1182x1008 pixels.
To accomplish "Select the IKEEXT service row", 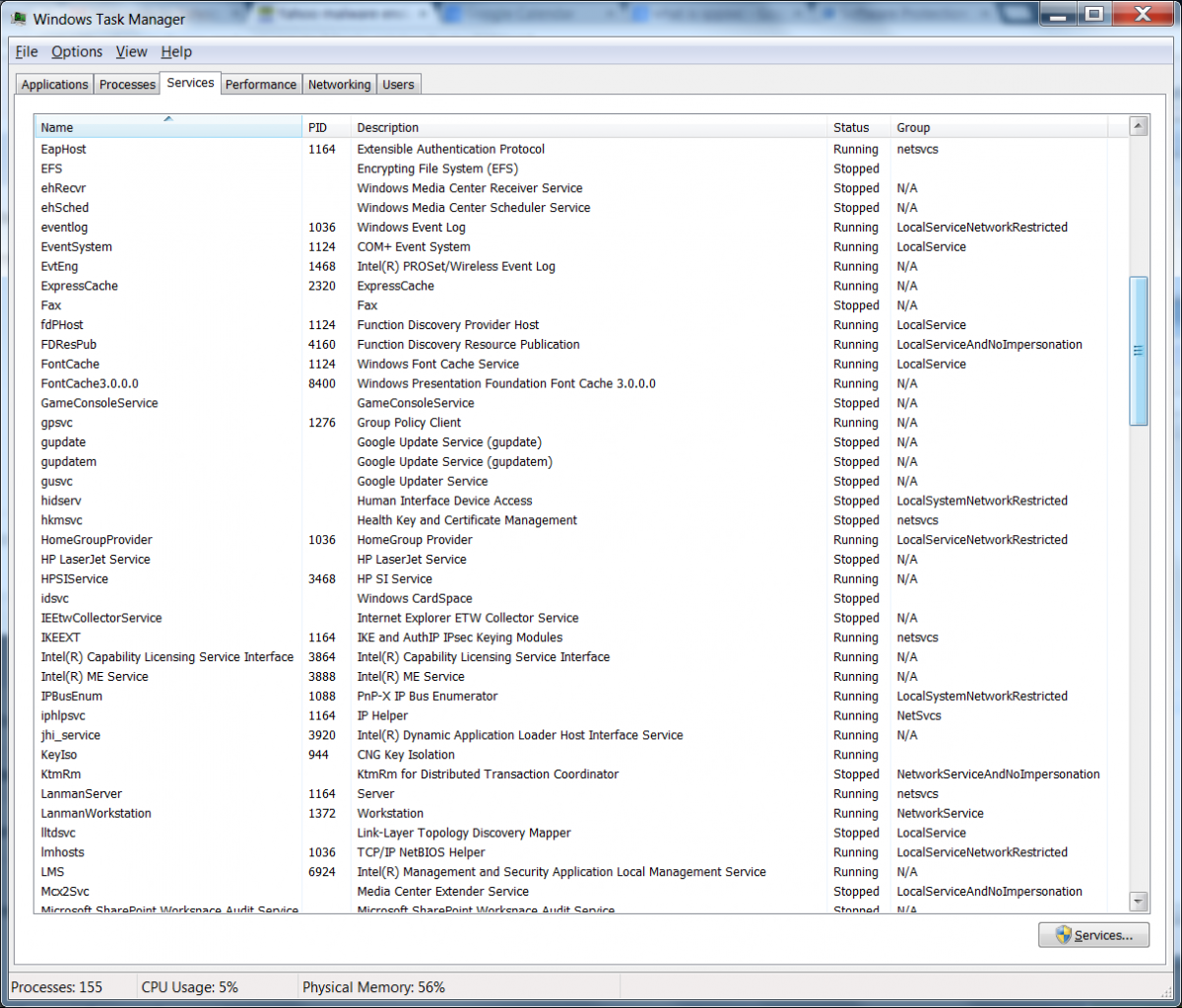I will click(581, 638).
